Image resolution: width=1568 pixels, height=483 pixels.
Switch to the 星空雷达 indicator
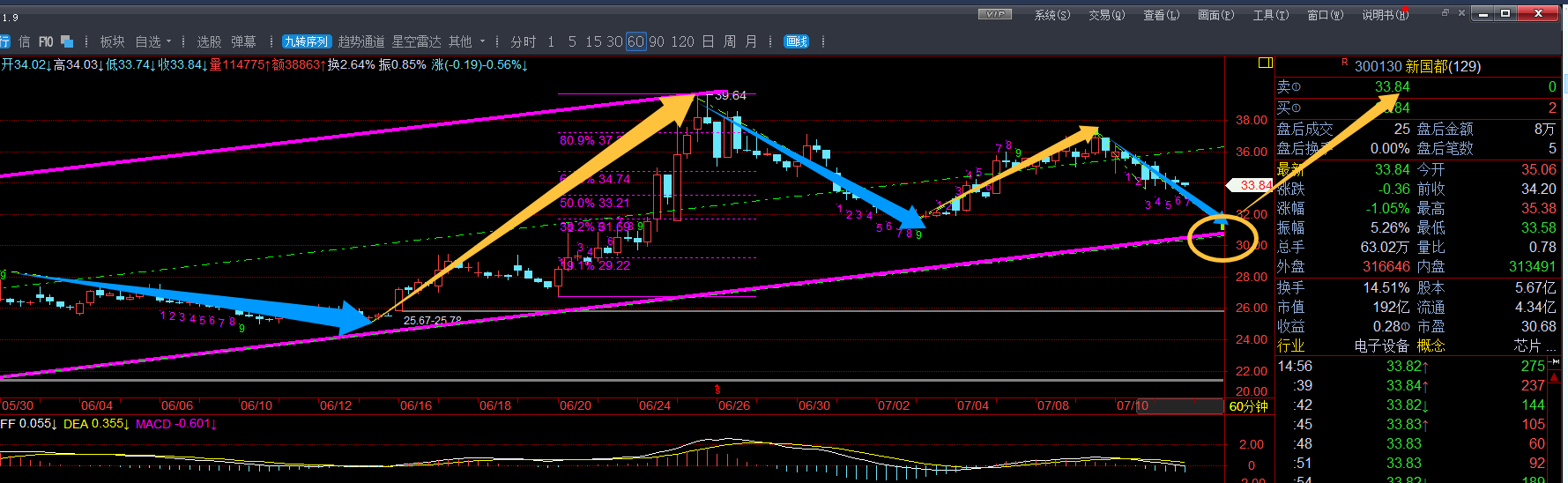(416, 41)
